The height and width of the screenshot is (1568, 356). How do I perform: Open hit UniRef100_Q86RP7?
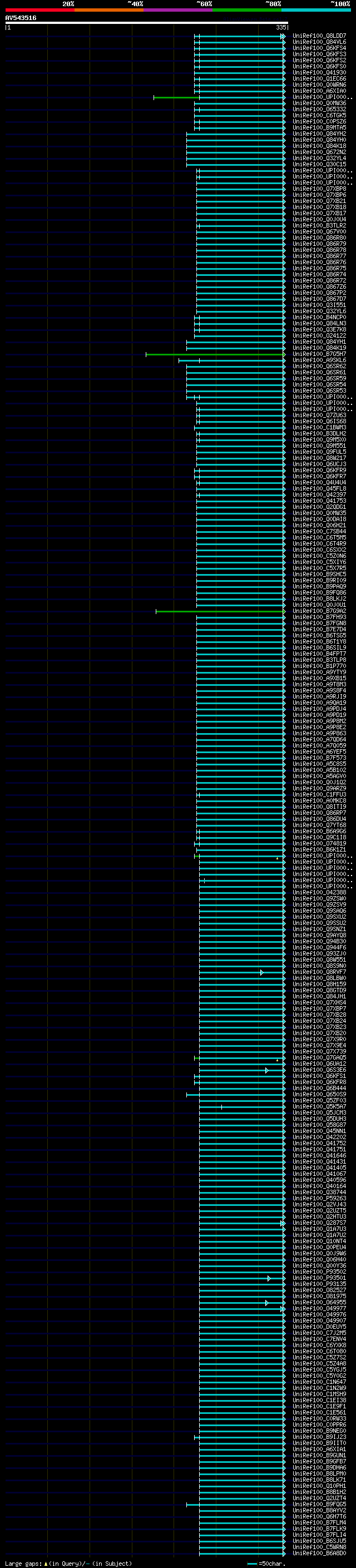point(319,813)
